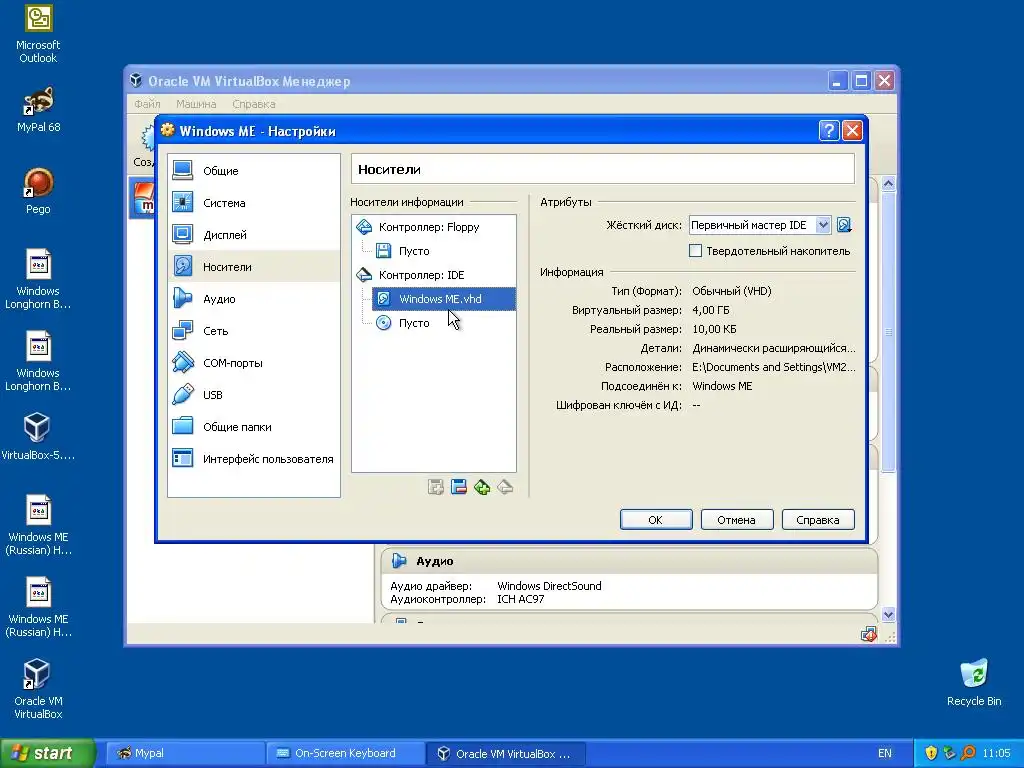The width and height of the screenshot is (1024, 768).
Task: Click the orange magnifier tray icon
Action: 968,753
